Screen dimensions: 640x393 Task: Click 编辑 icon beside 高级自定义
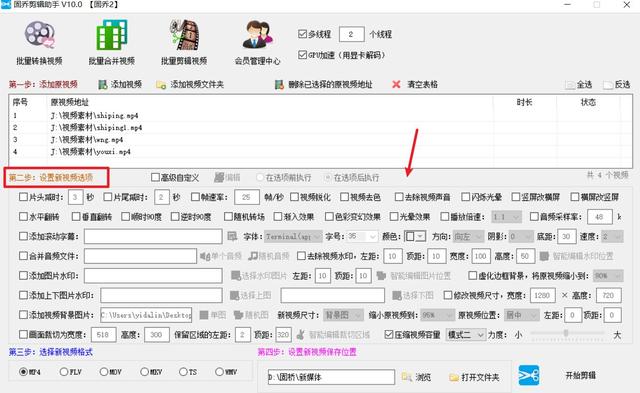[x=219, y=178]
